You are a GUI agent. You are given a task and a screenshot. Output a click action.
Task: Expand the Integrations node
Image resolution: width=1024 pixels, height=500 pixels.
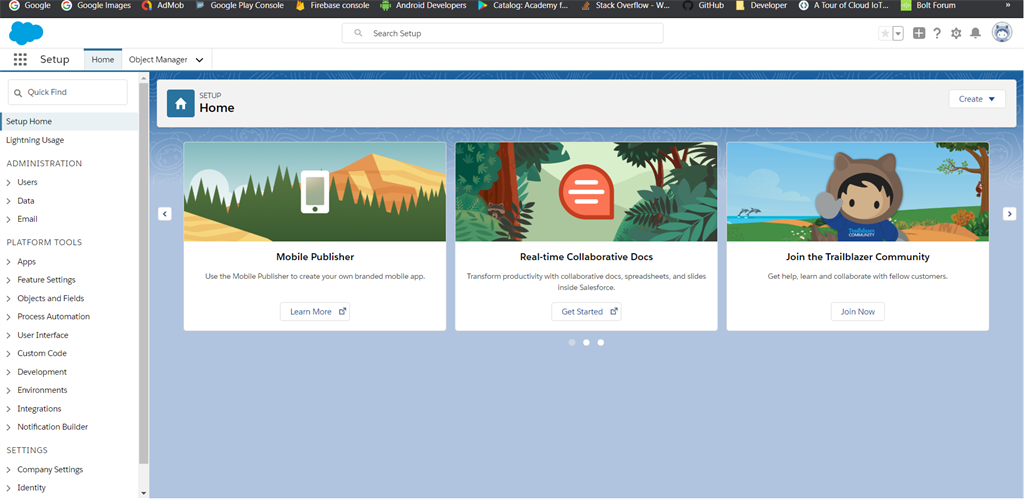pyautogui.click(x=8, y=409)
